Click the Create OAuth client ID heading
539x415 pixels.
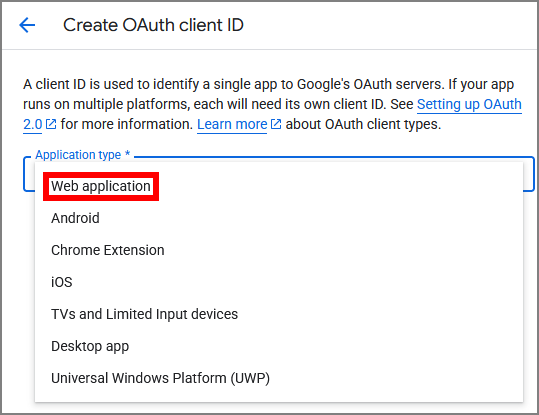click(x=153, y=25)
